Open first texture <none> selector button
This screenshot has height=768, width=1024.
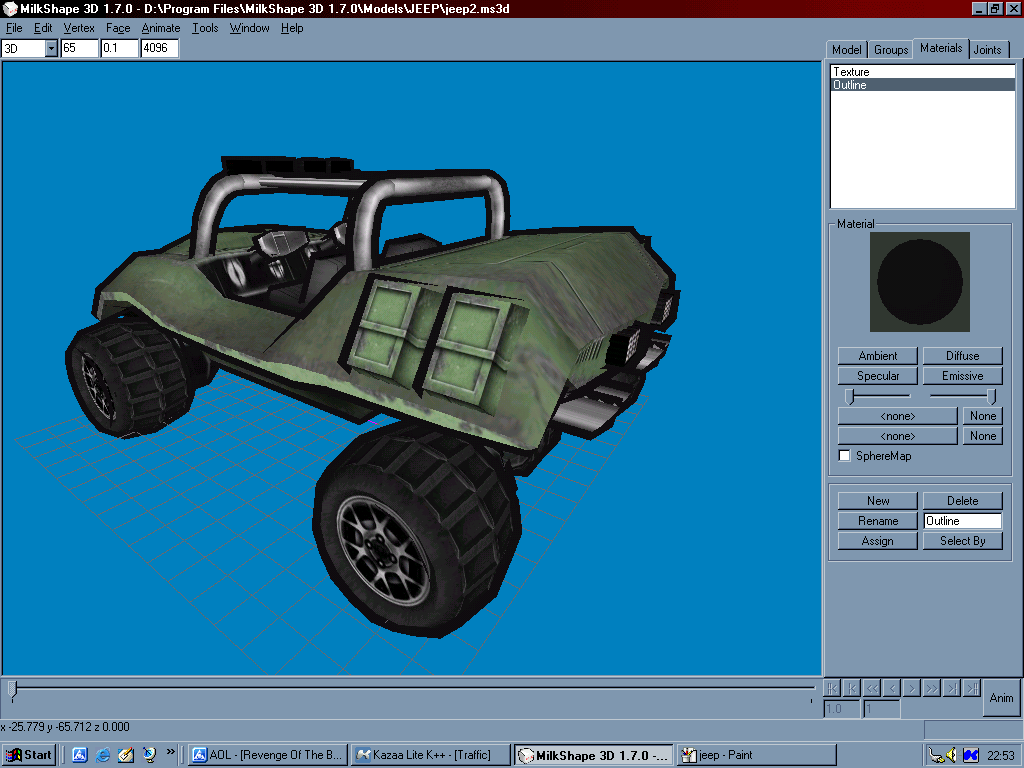(897, 416)
